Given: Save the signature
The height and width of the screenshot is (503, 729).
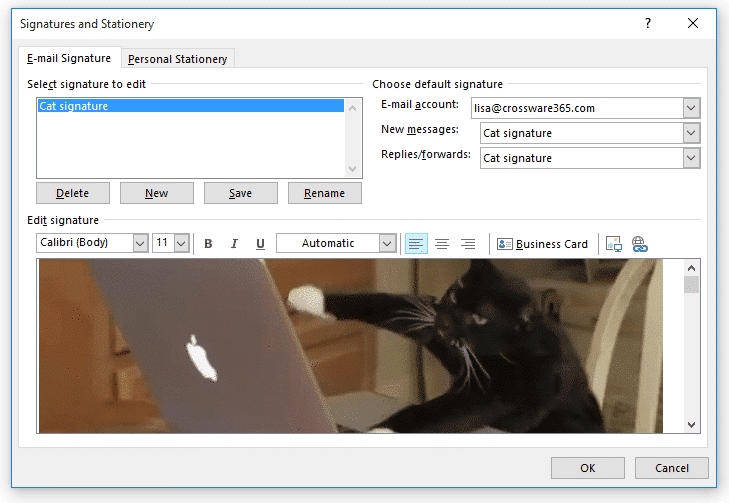Looking at the screenshot, I should pyautogui.click(x=241, y=193).
